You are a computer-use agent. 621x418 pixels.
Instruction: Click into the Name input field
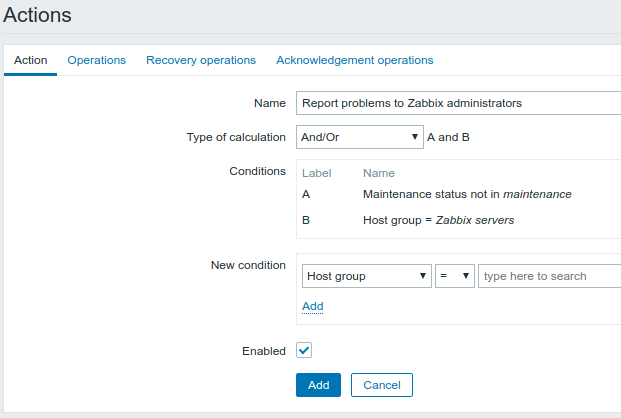[459, 103]
